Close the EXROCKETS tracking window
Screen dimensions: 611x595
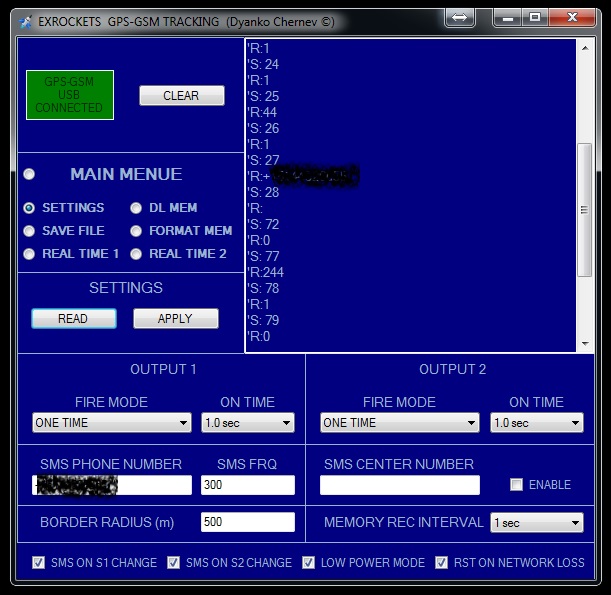pyautogui.click(x=572, y=18)
